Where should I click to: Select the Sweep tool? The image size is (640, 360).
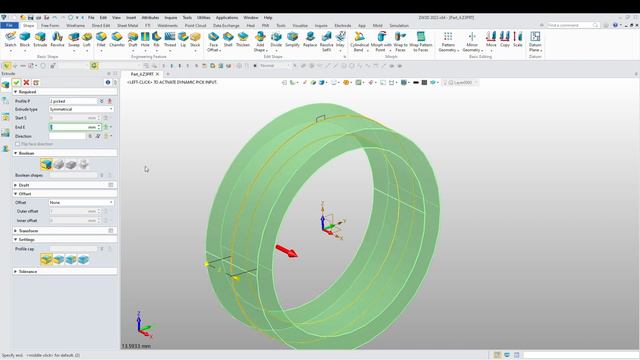[74, 40]
